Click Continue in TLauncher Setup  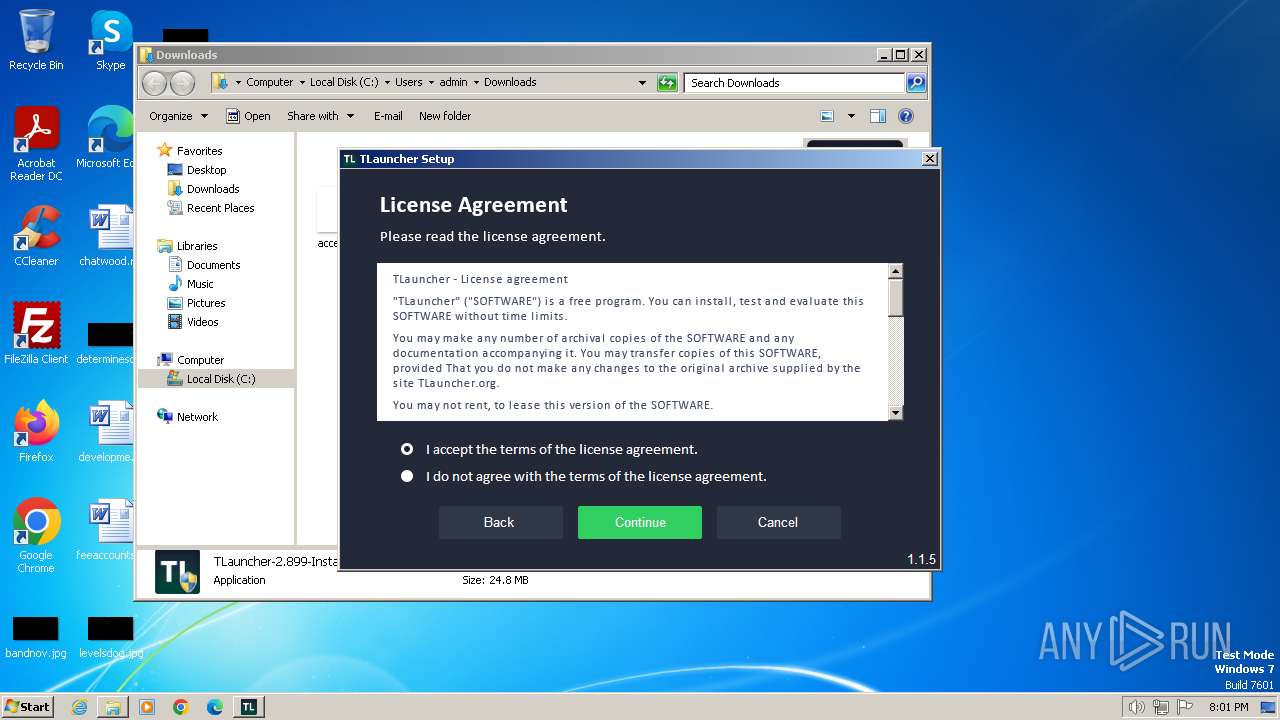(640, 522)
